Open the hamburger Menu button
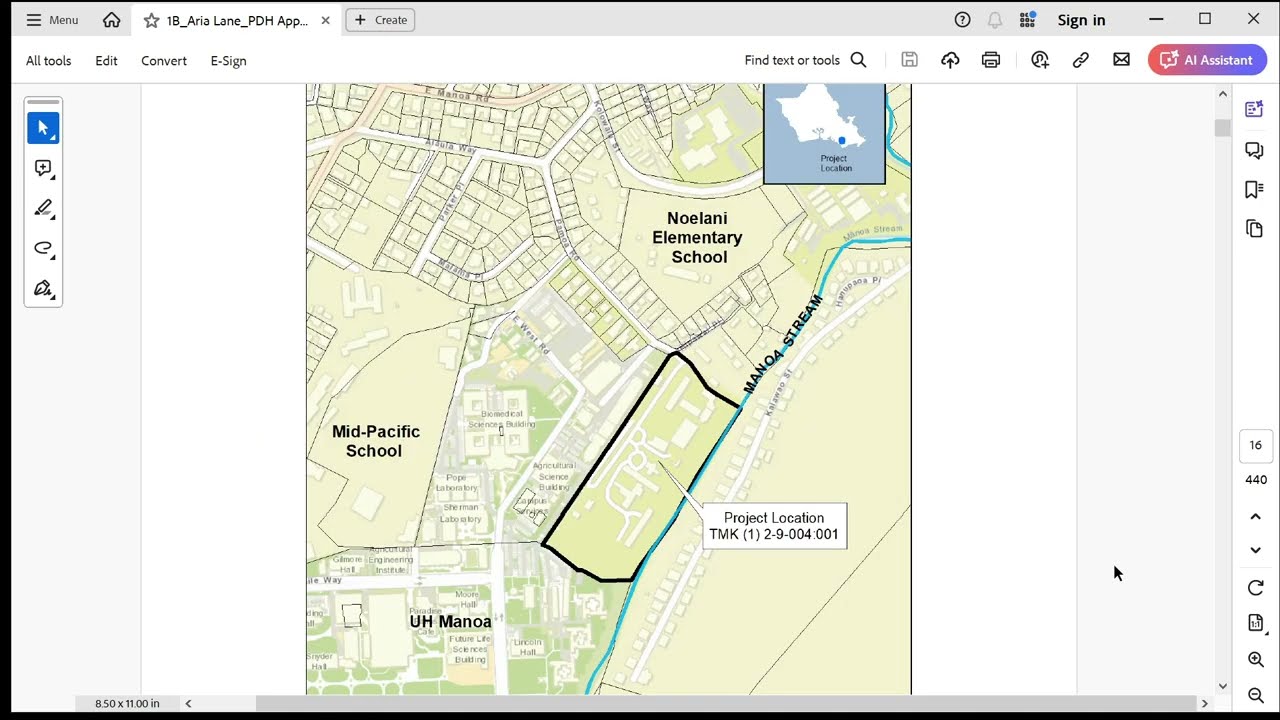The height and width of the screenshot is (720, 1280). click(52, 20)
